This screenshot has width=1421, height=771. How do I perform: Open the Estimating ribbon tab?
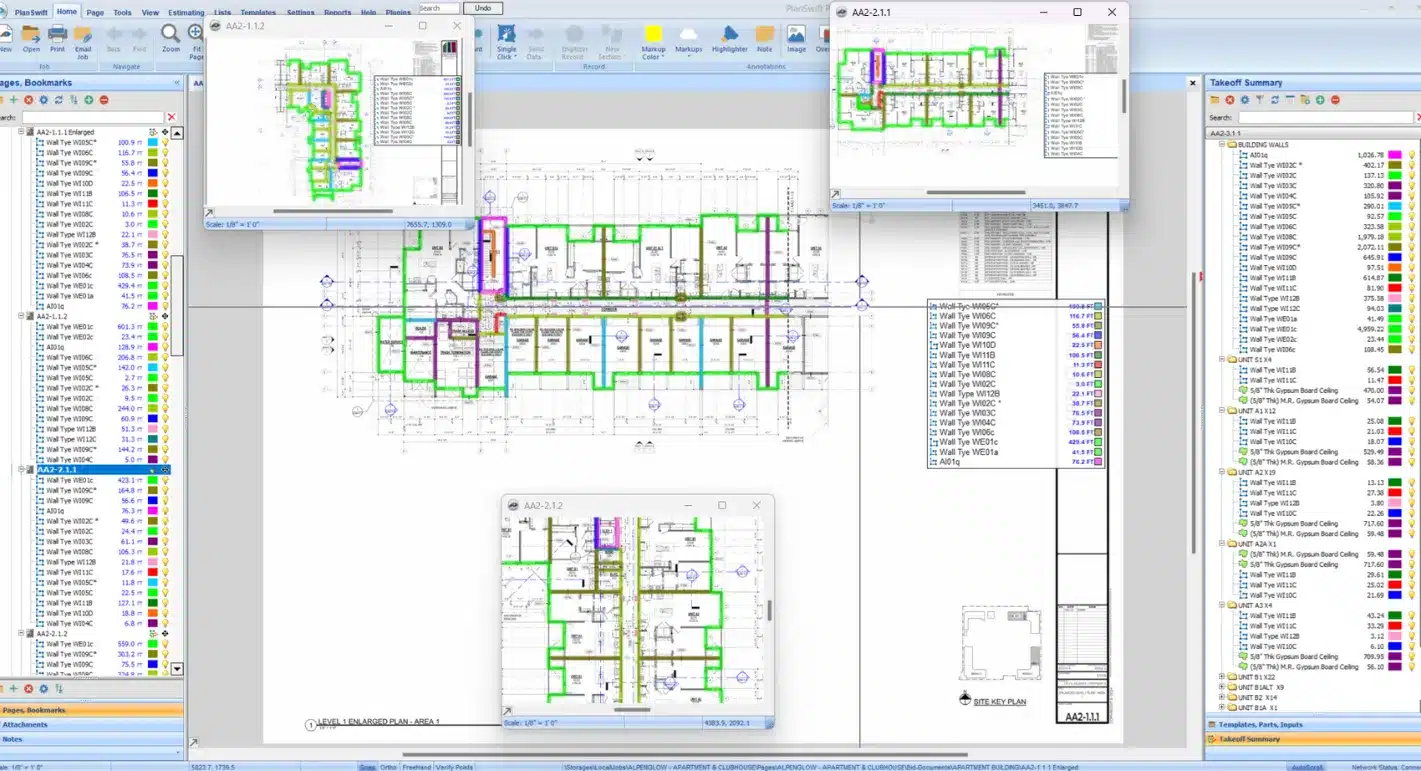tap(186, 13)
